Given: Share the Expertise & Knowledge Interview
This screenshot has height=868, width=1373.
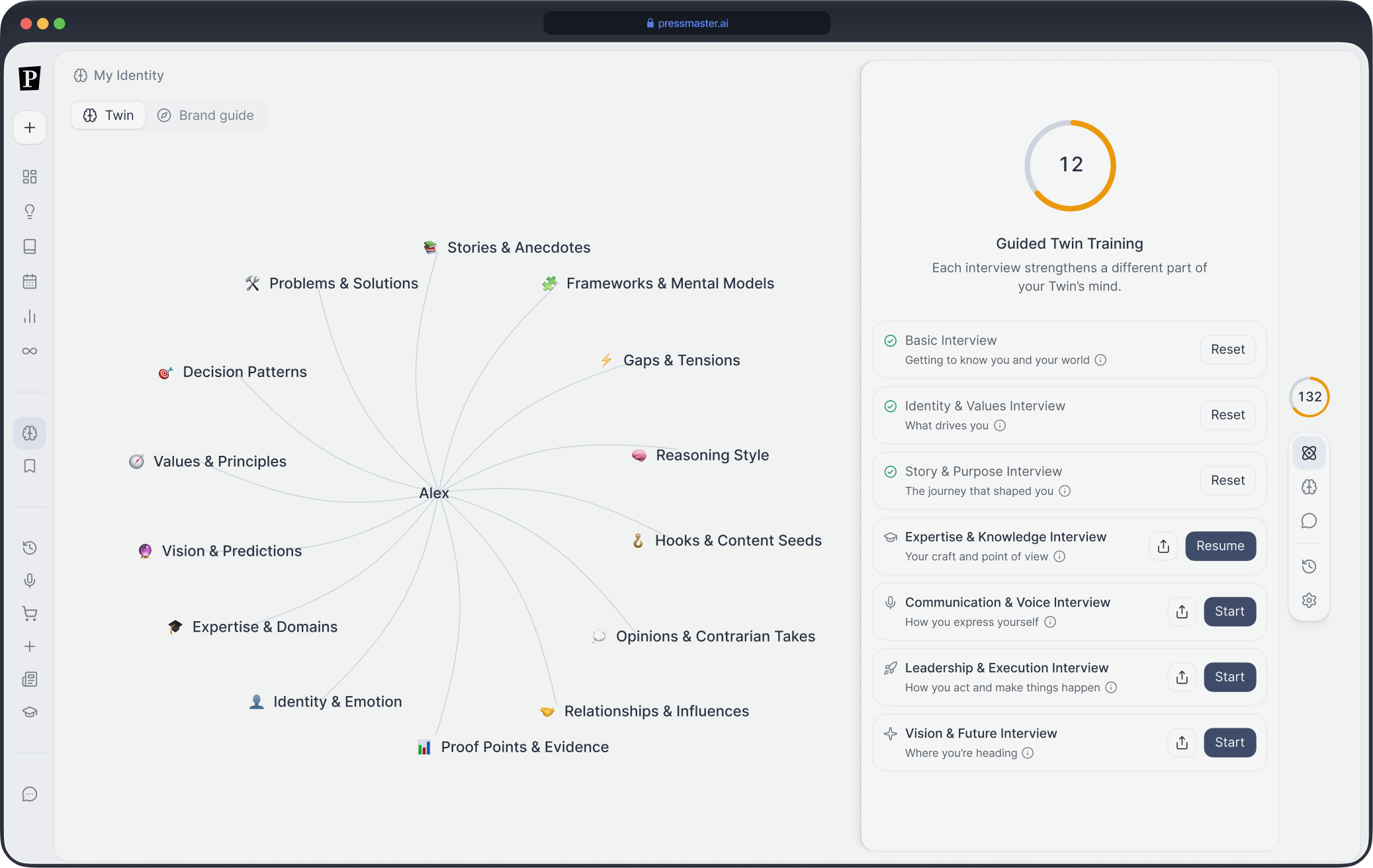Looking at the screenshot, I should tap(1163, 546).
